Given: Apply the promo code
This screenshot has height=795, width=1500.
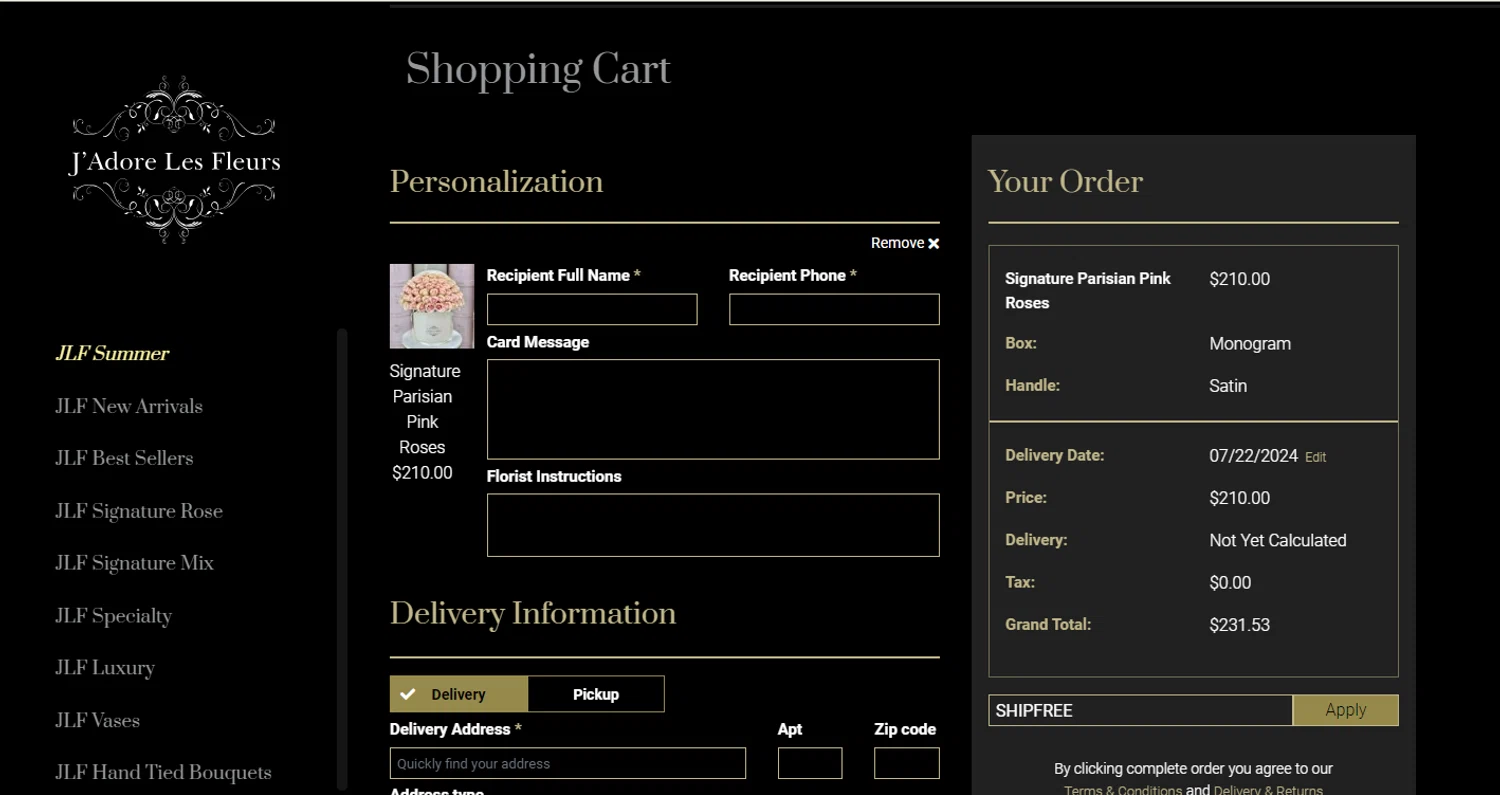Looking at the screenshot, I should click(1346, 710).
